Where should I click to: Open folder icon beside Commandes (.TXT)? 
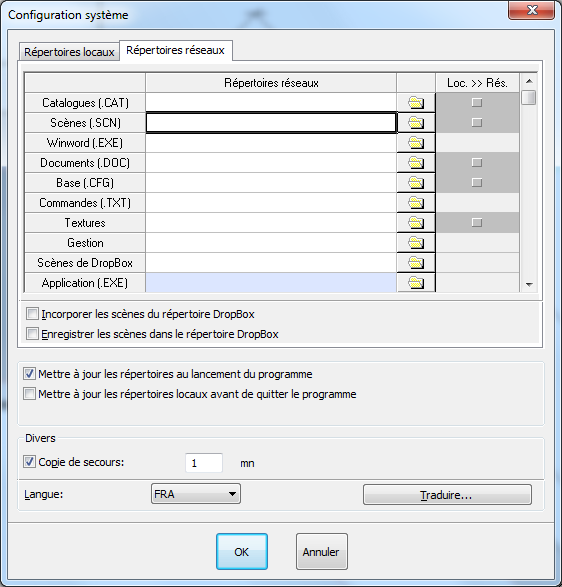coord(416,203)
